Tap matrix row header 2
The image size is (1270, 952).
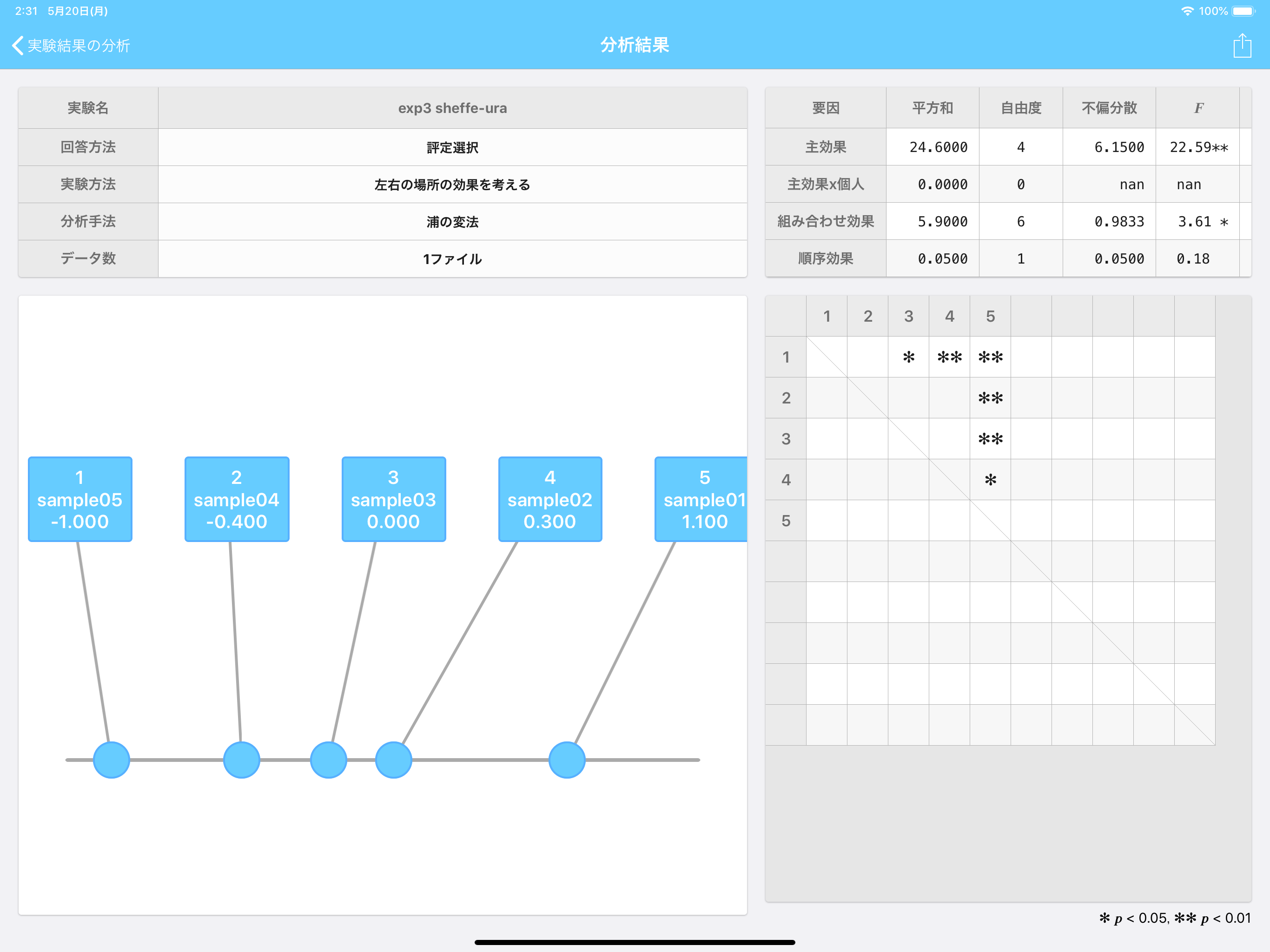[x=786, y=397]
